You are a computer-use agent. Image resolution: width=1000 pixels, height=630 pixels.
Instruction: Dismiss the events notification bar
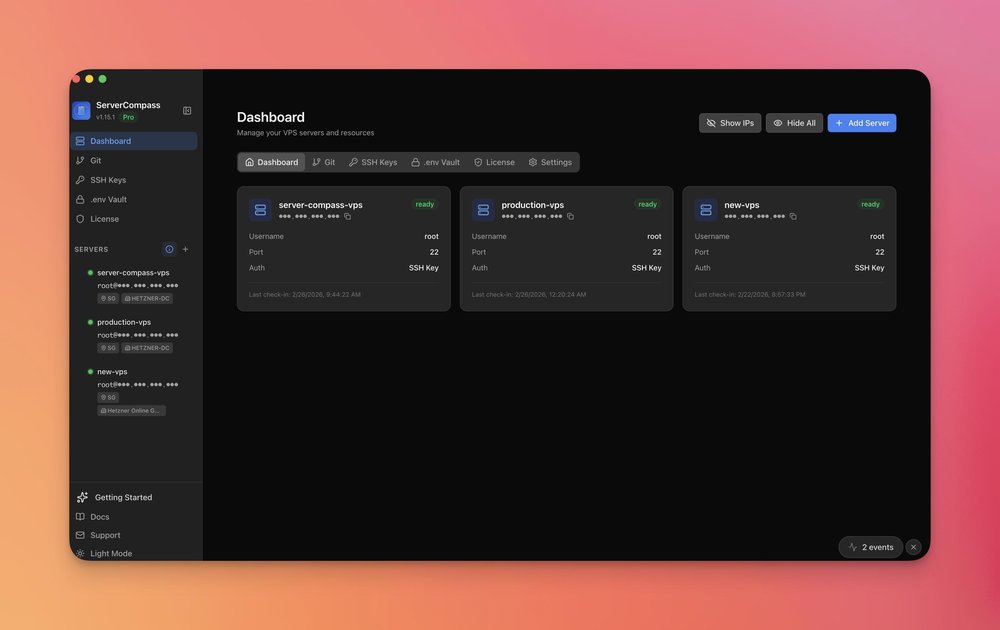[913, 547]
